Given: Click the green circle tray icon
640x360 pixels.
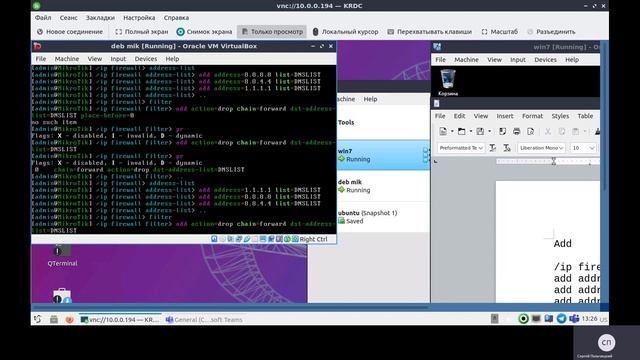Looking at the screenshot, I should click(523, 319).
